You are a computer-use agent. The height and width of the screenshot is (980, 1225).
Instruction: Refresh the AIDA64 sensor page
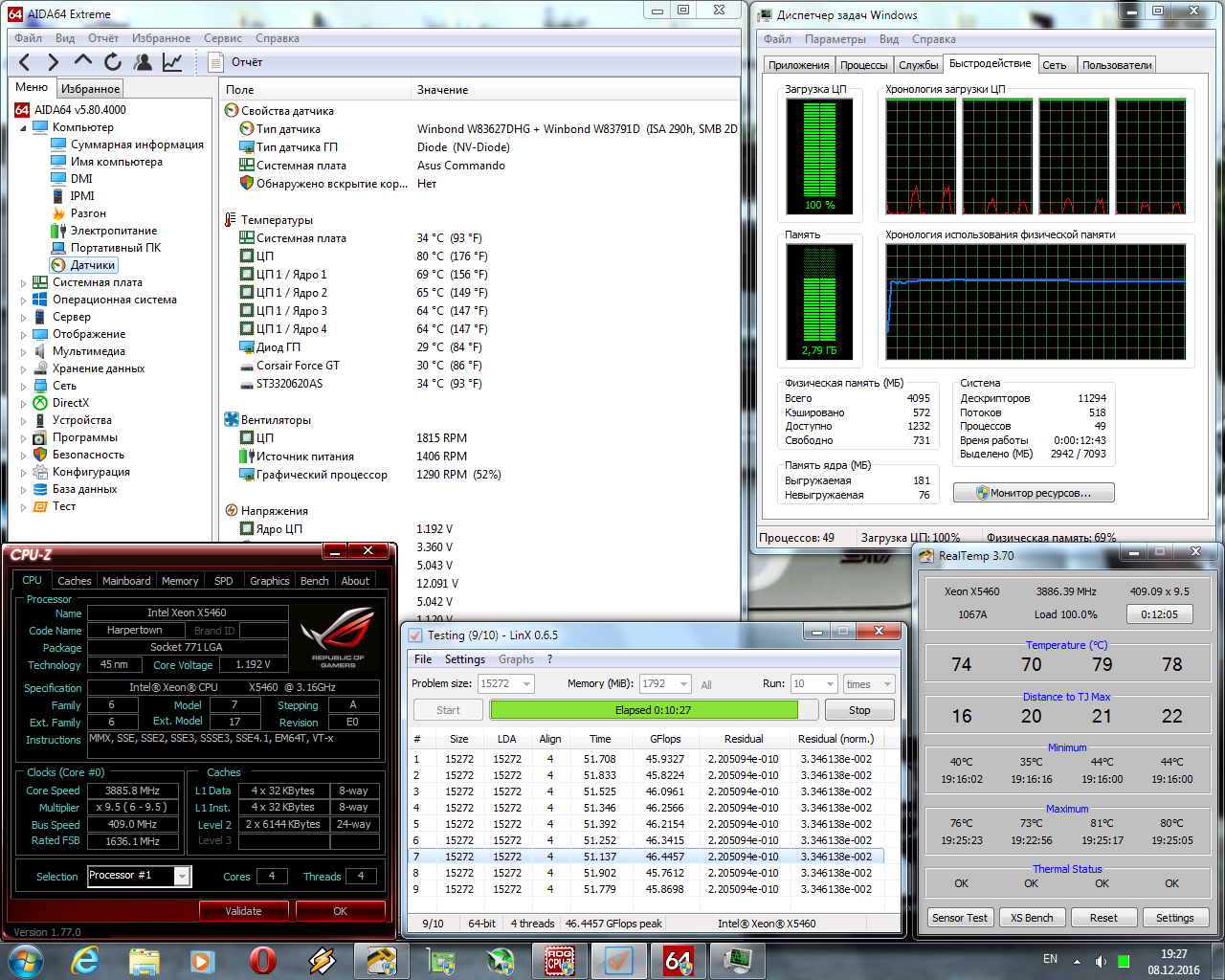click(113, 62)
